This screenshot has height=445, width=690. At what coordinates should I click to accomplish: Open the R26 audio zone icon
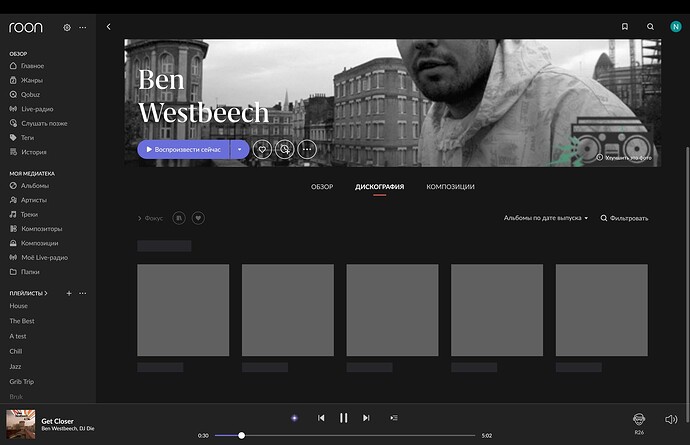tap(639, 419)
